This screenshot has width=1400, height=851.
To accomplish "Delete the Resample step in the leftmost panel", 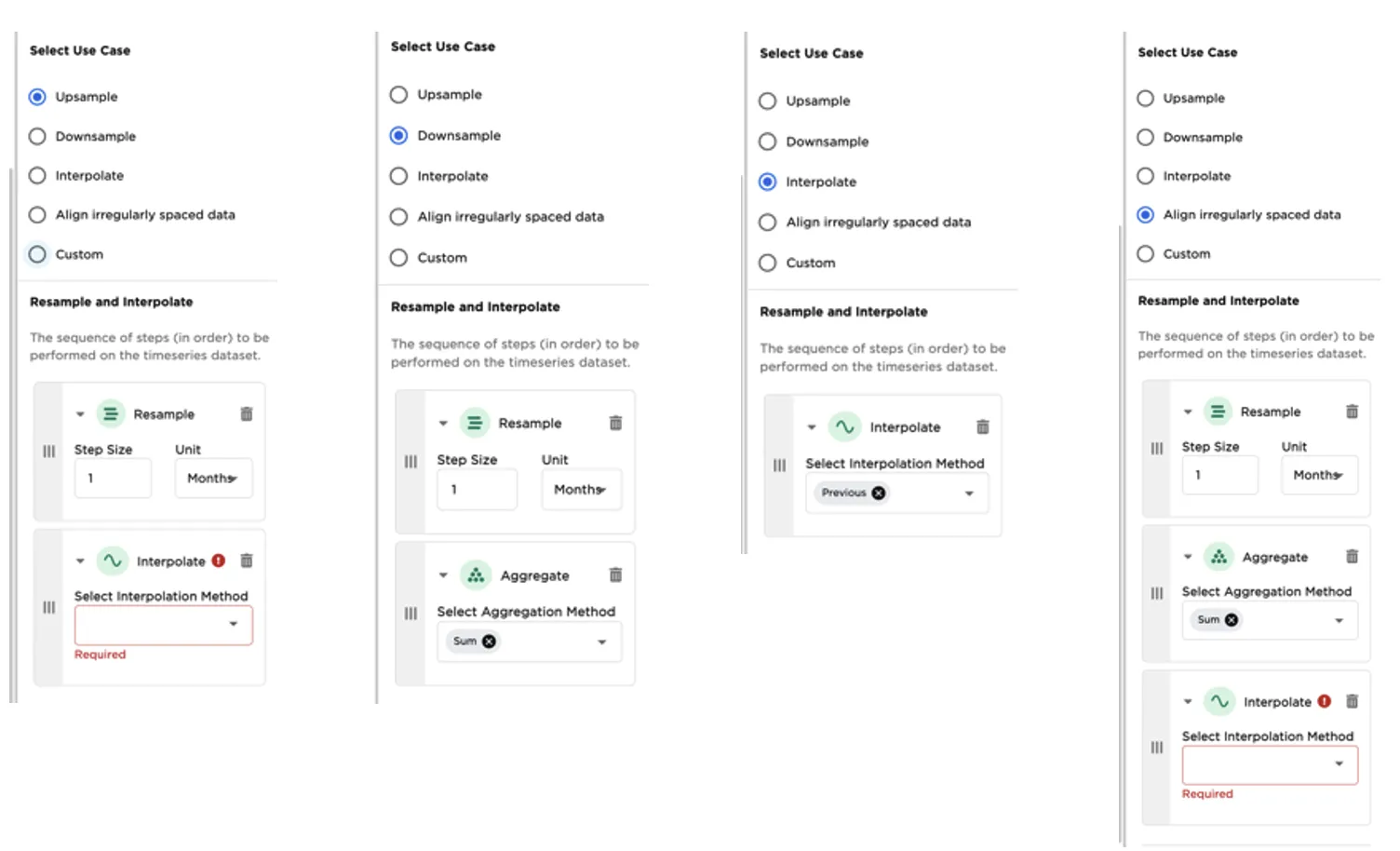I will 247,414.
